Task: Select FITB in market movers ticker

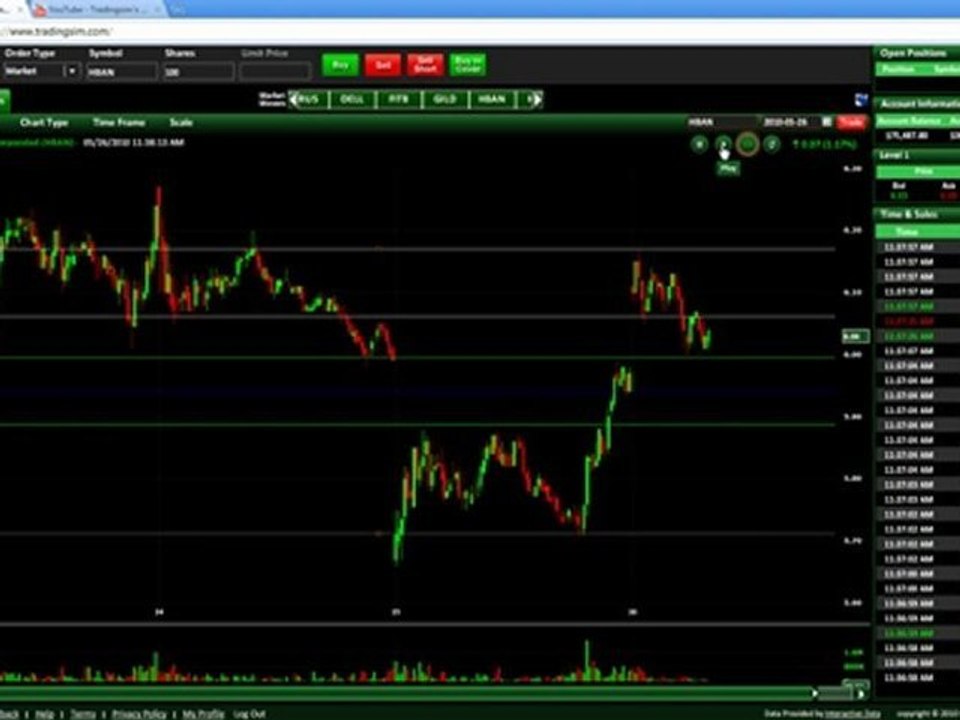Action: pyautogui.click(x=398, y=99)
